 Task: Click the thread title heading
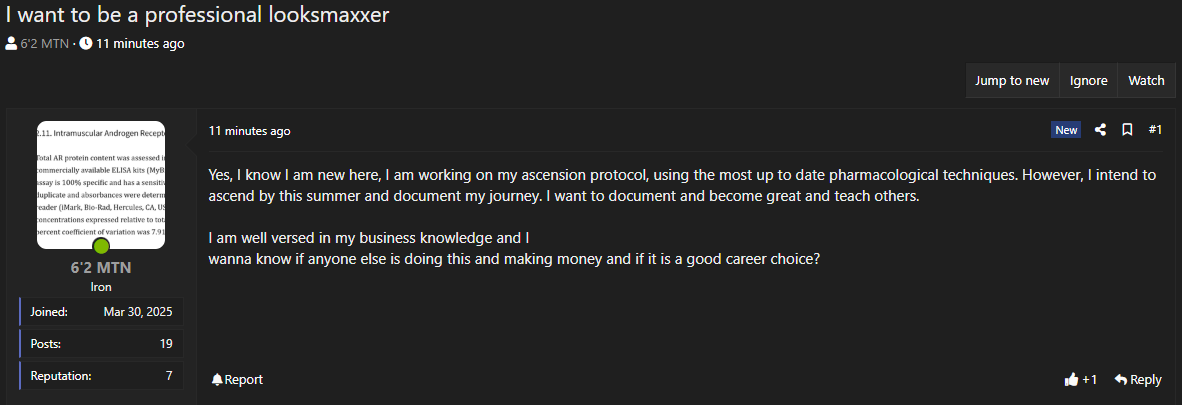tap(197, 15)
